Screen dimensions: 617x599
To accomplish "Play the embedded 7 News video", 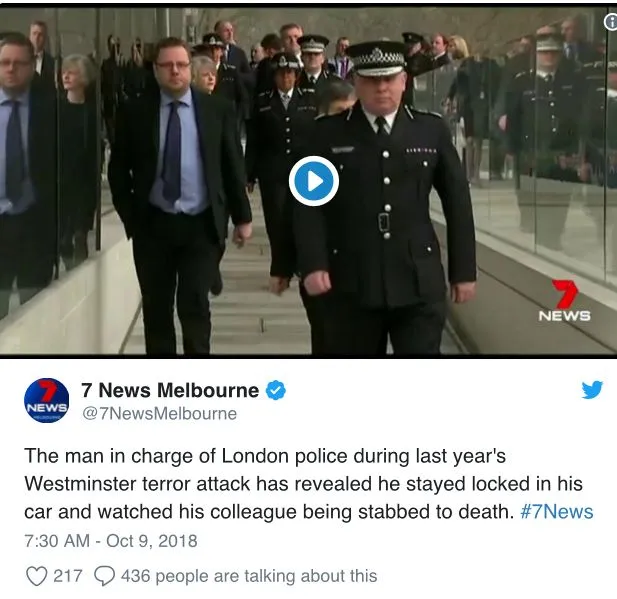I will click(x=314, y=181).
